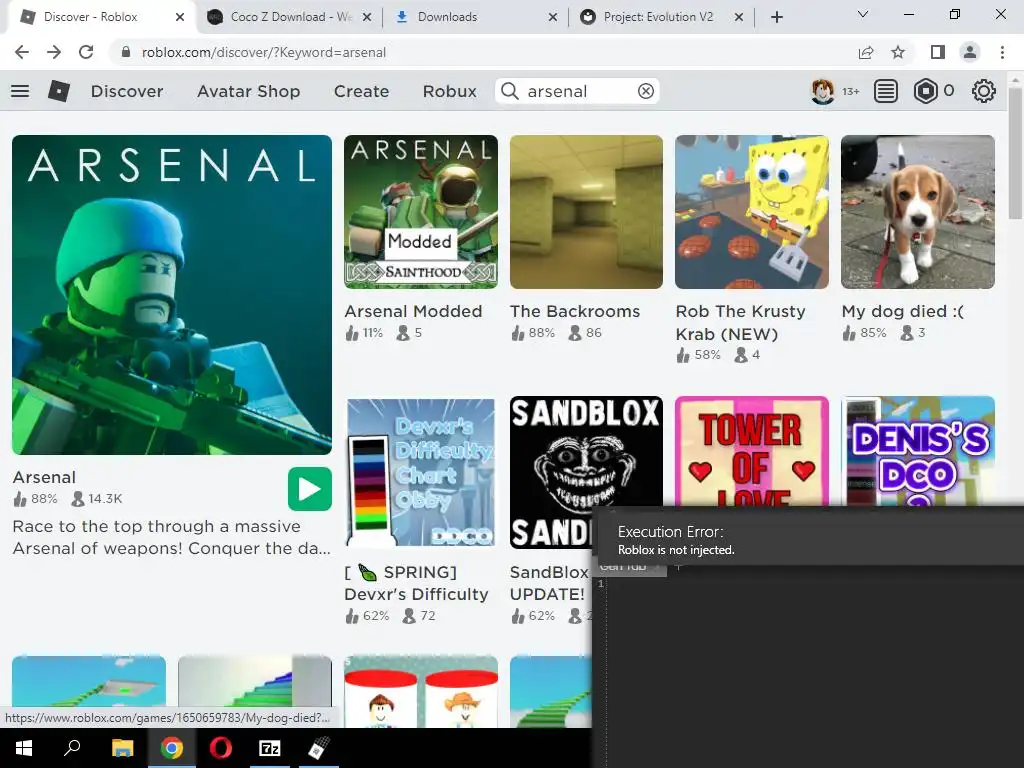Open the Roblox settings gear

(x=984, y=91)
